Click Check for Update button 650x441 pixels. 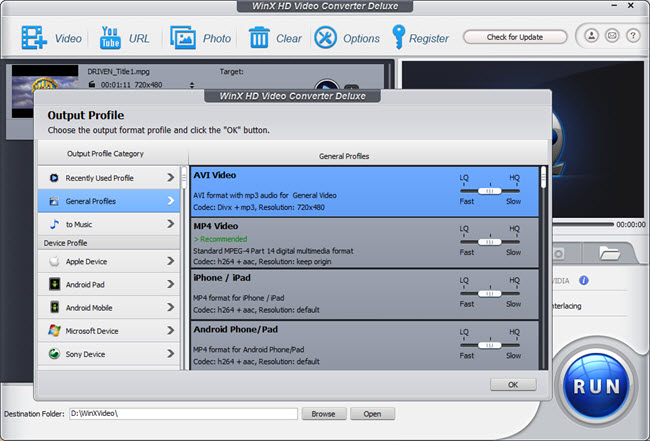(515, 37)
